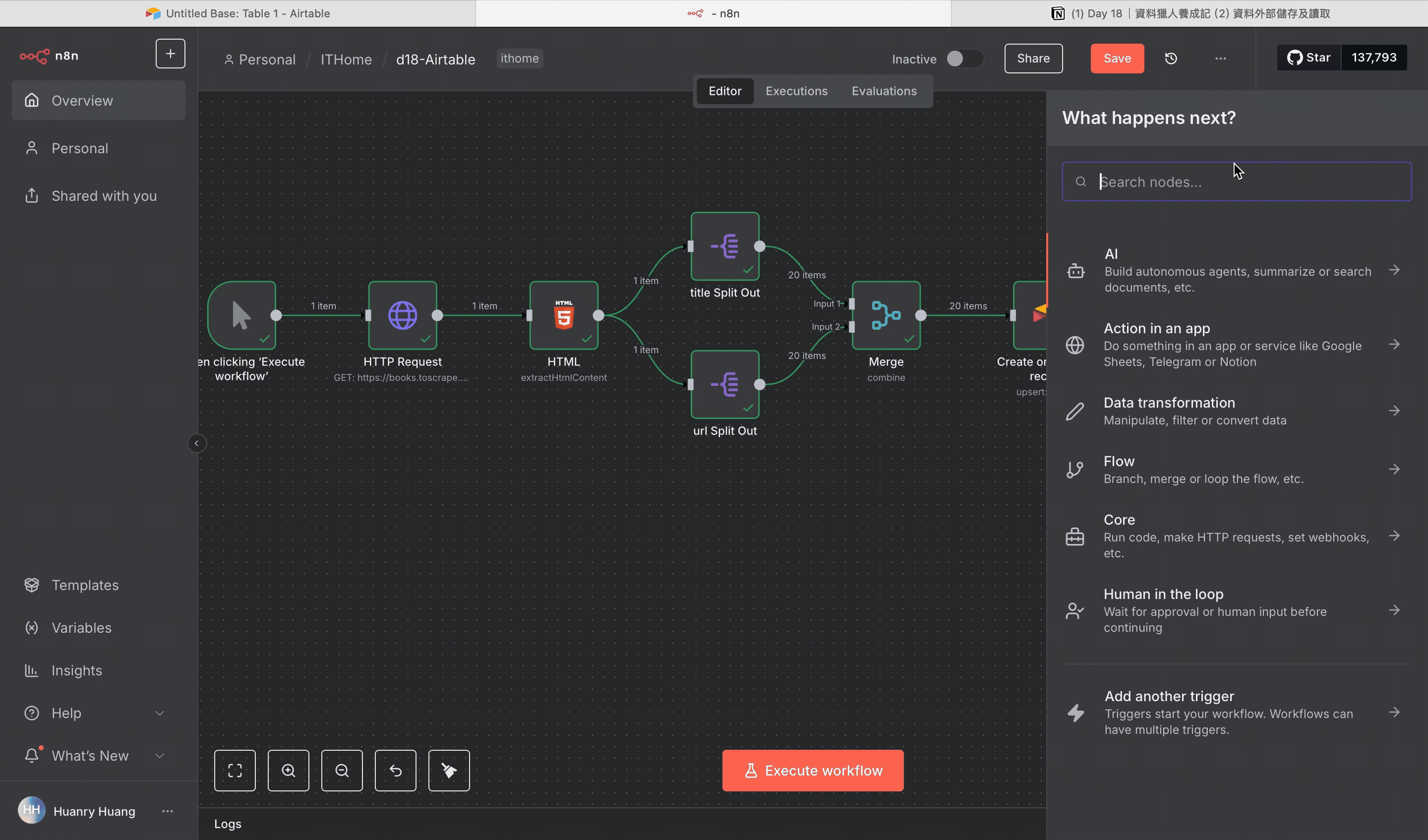The width and height of the screenshot is (1428, 840).
Task: Select the n8n browser tab
Action: coord(714,13)
